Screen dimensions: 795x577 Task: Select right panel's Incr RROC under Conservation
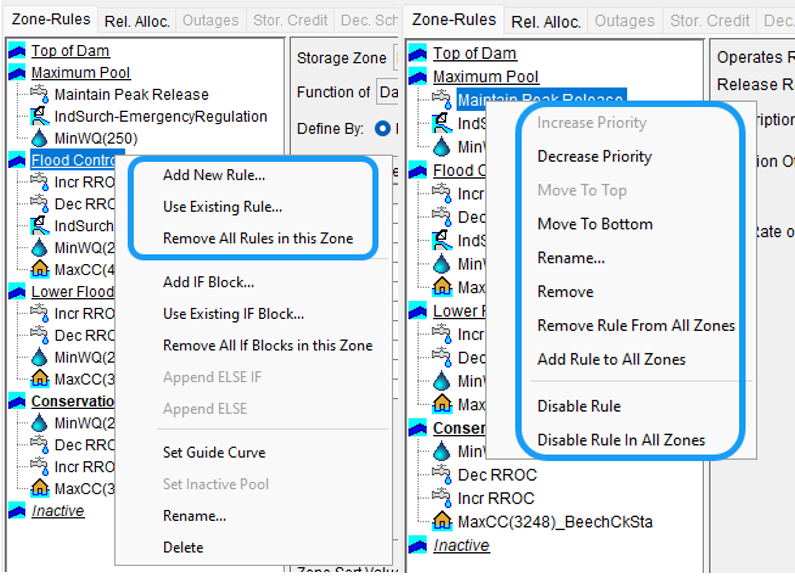496,498
